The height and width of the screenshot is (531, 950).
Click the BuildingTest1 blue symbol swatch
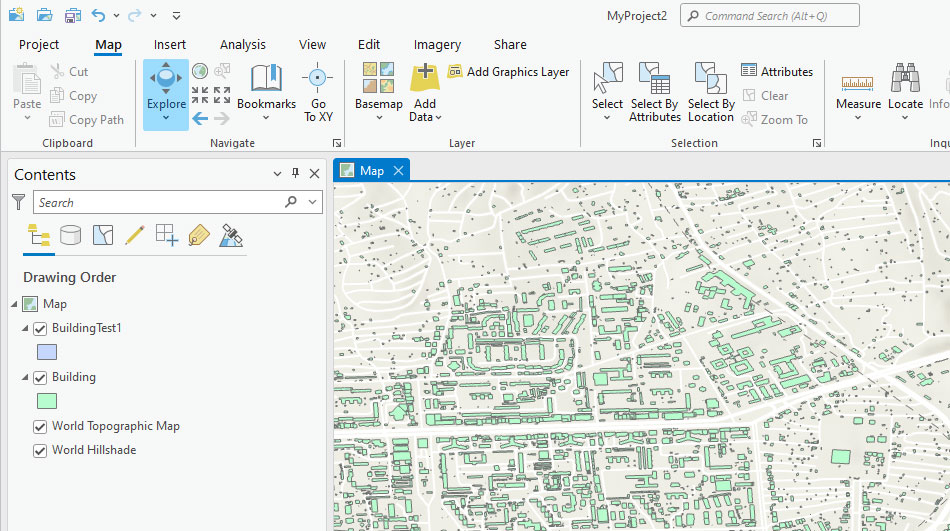47,352
